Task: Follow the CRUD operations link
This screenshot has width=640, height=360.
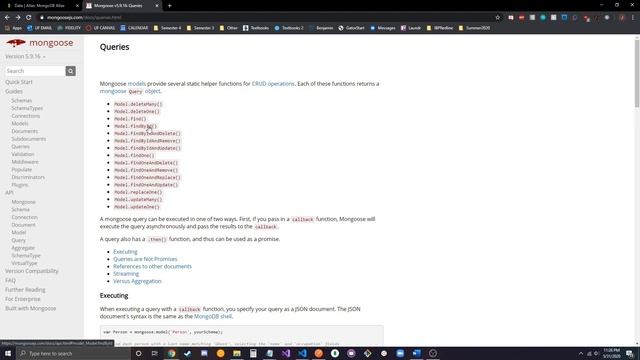Action: [x=273, y=84]
